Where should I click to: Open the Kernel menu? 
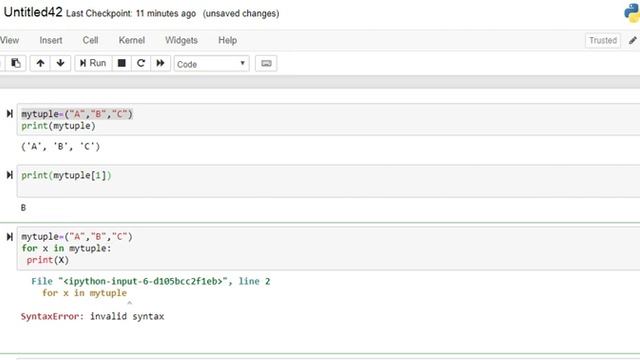(131, 40)
